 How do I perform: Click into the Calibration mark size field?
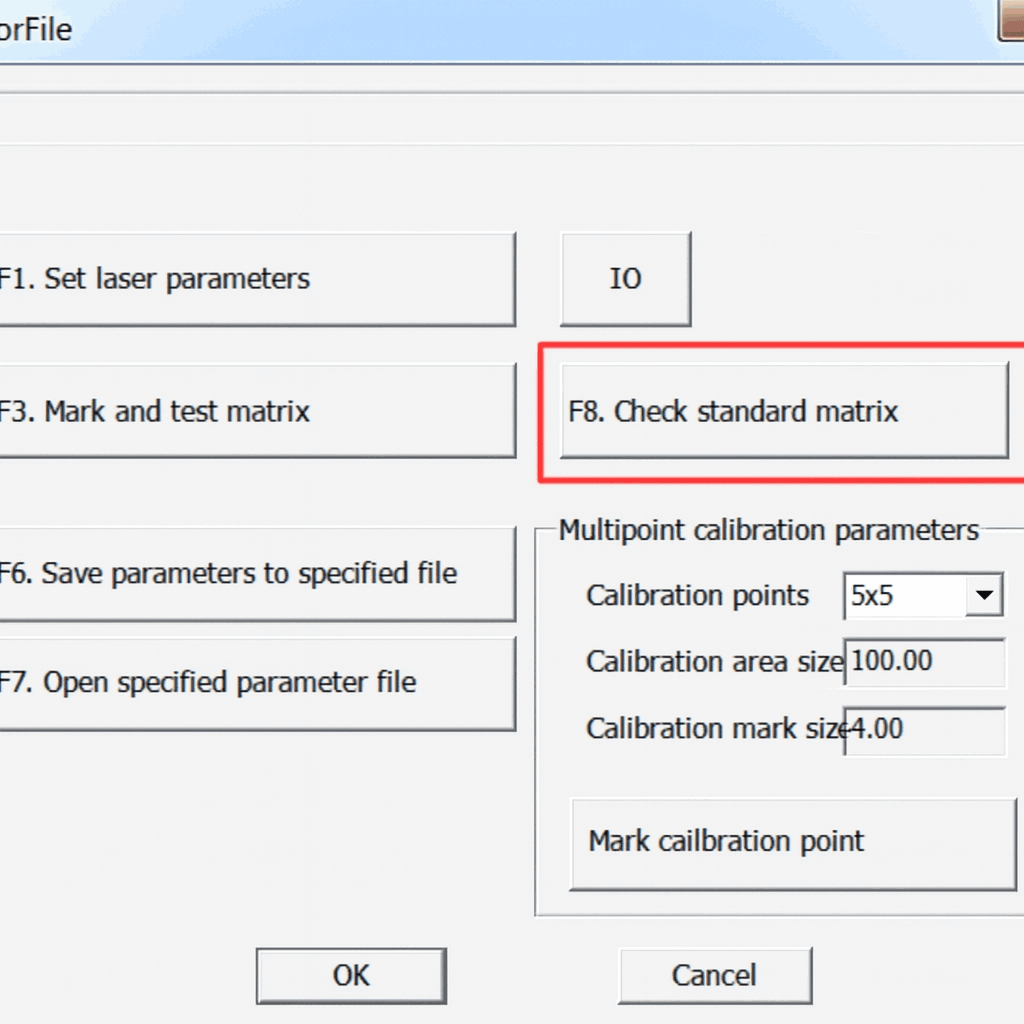click(925, 730)
